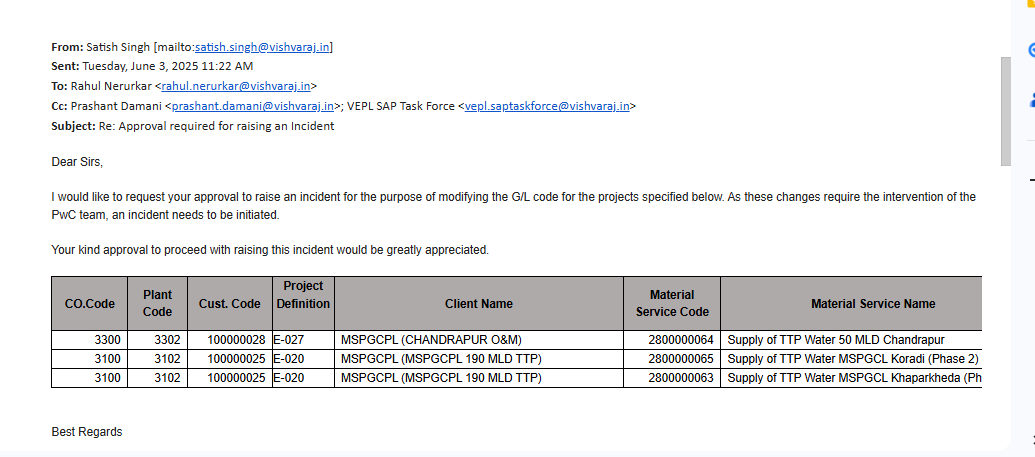The image size is (1035, 457).
Task: Click material service code 2800000064
Action: (x=681, y=340)
